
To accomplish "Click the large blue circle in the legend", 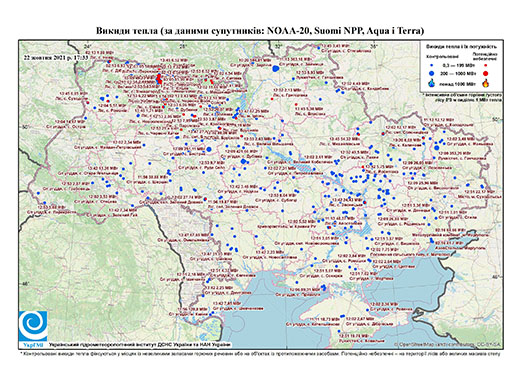I will pos(432,73).
